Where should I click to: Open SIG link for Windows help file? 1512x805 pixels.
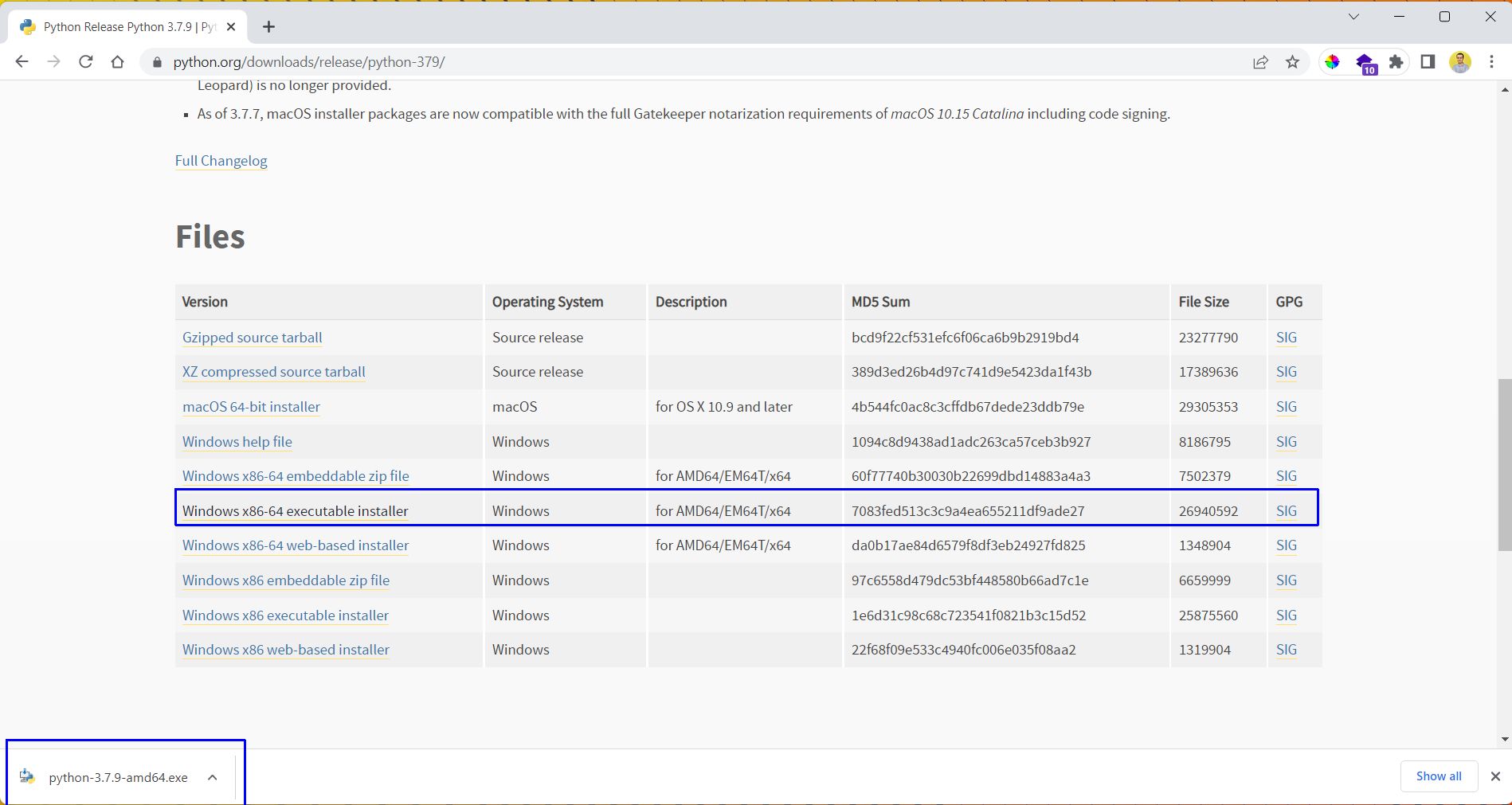(x=1287, y=442)
